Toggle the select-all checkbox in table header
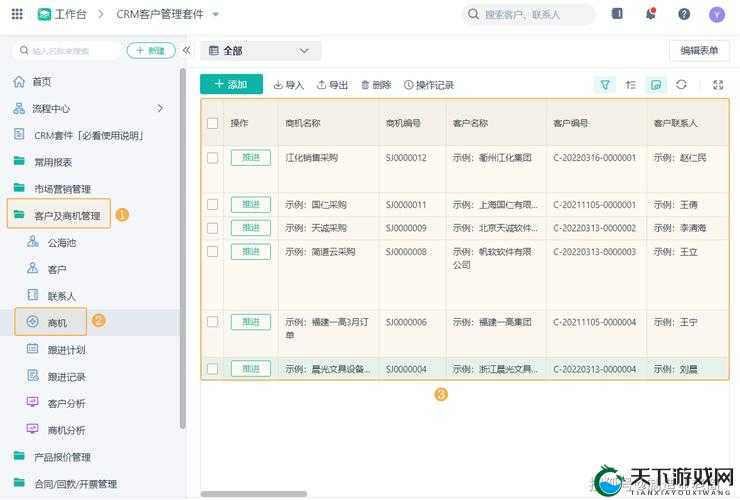Viewport: 740px width, 500px height. [x=212, y=123]
